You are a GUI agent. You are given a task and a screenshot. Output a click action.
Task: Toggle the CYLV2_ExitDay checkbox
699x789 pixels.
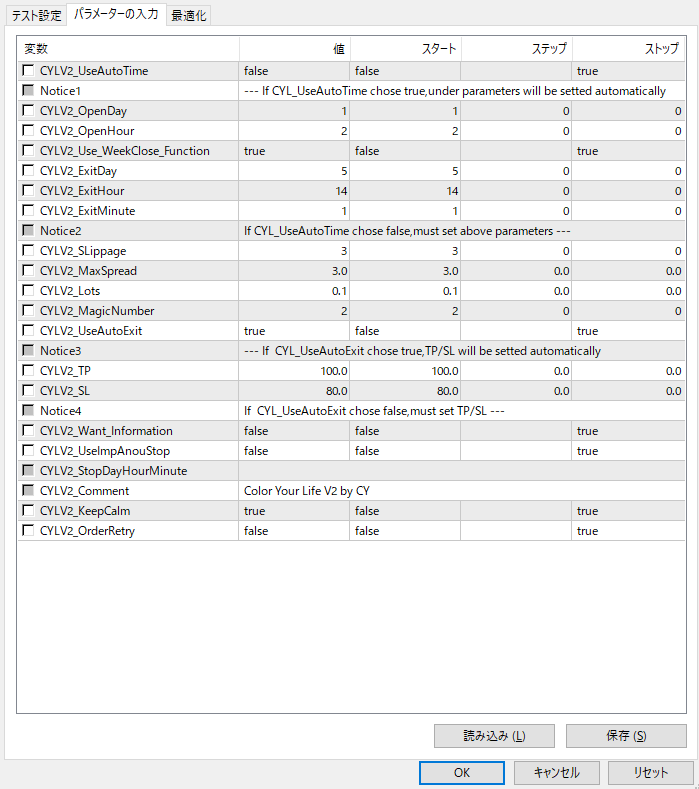(28, 171)
